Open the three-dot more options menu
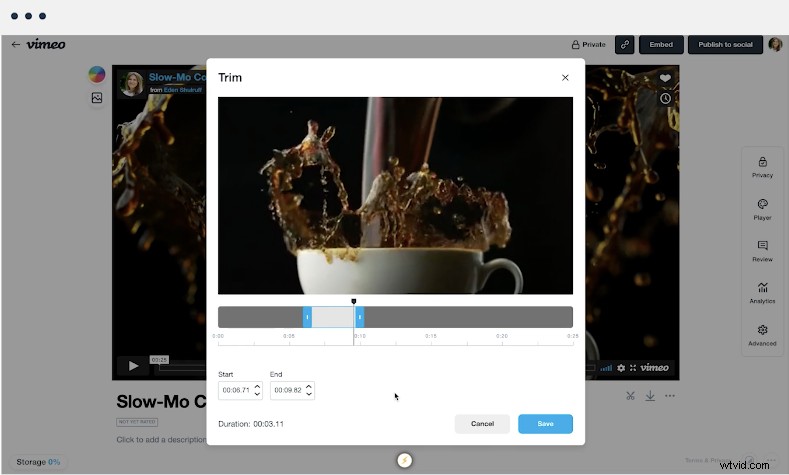 pyautogui.click(x=670, y=396)
